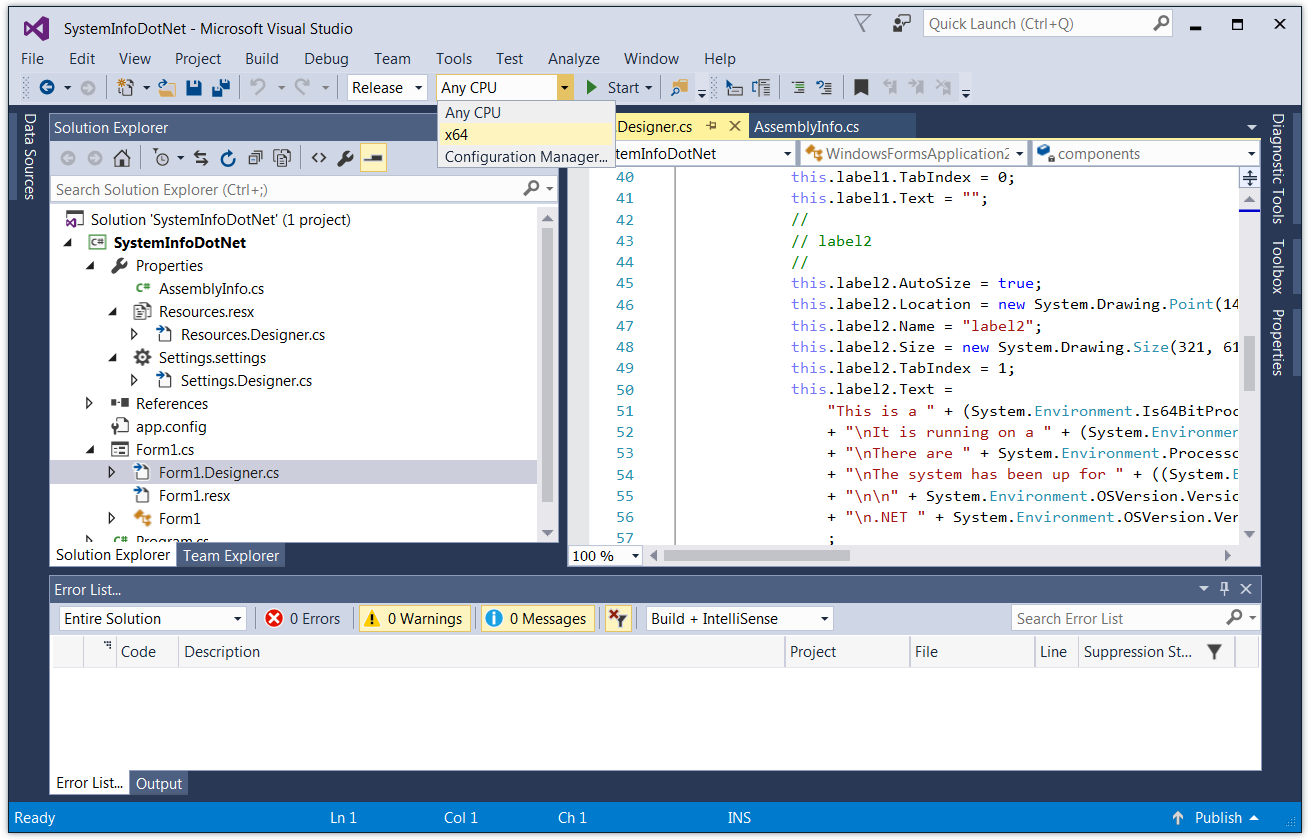Sort the Error List by Description column

pyautogui.click(x=482, y=652)
